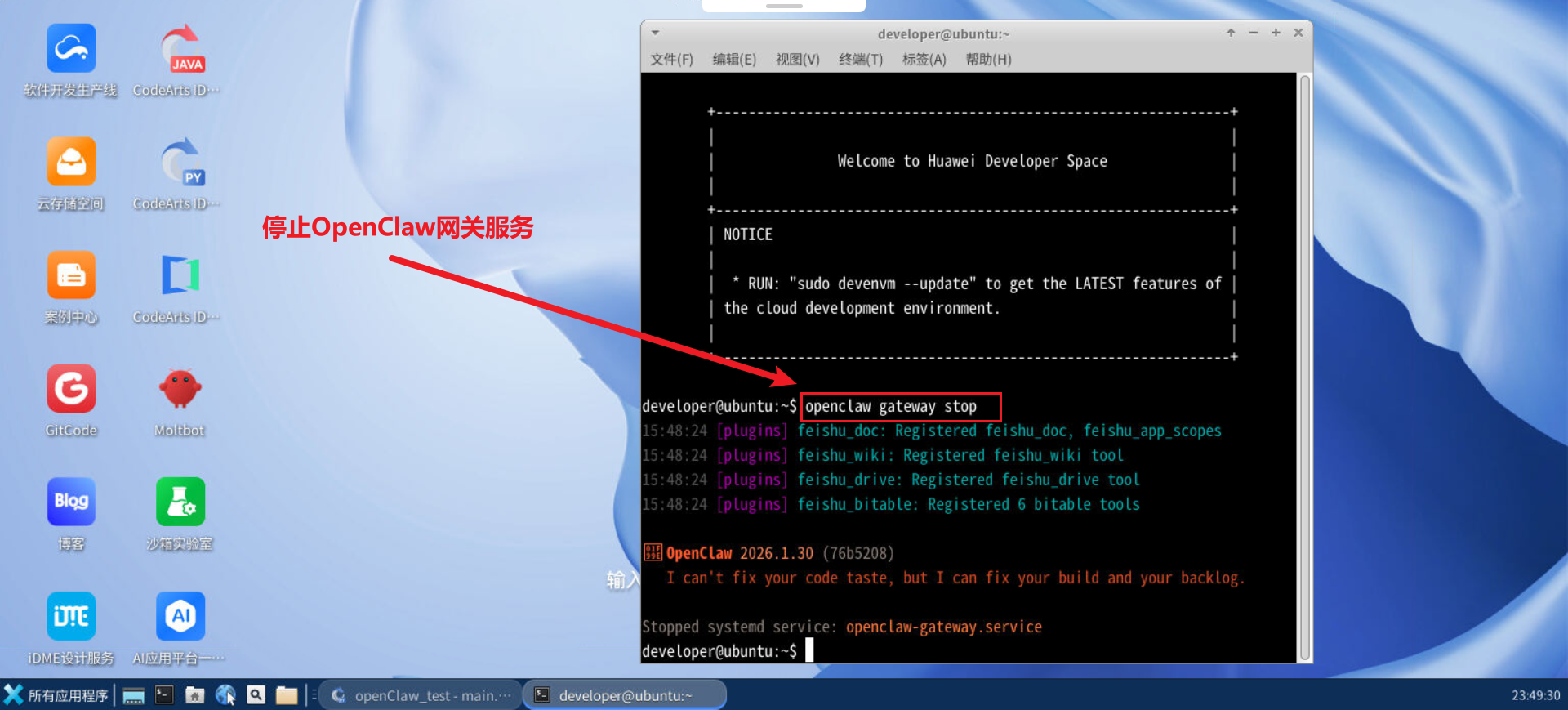Click the taskbar window list handle
1568x710 pixels.
tap(314, 695)
